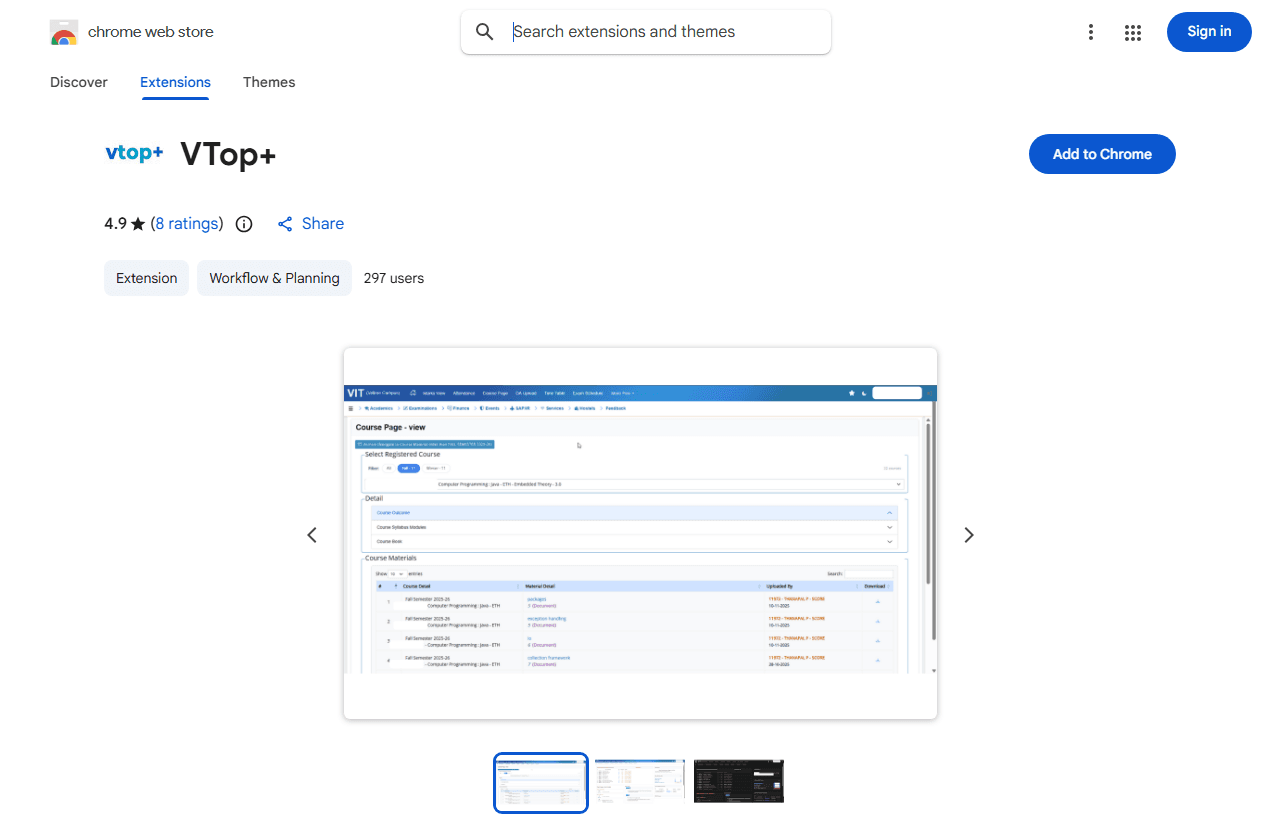Open the ratings info icon
This screenshot has height=832, width=1280.
pos(244,224)
